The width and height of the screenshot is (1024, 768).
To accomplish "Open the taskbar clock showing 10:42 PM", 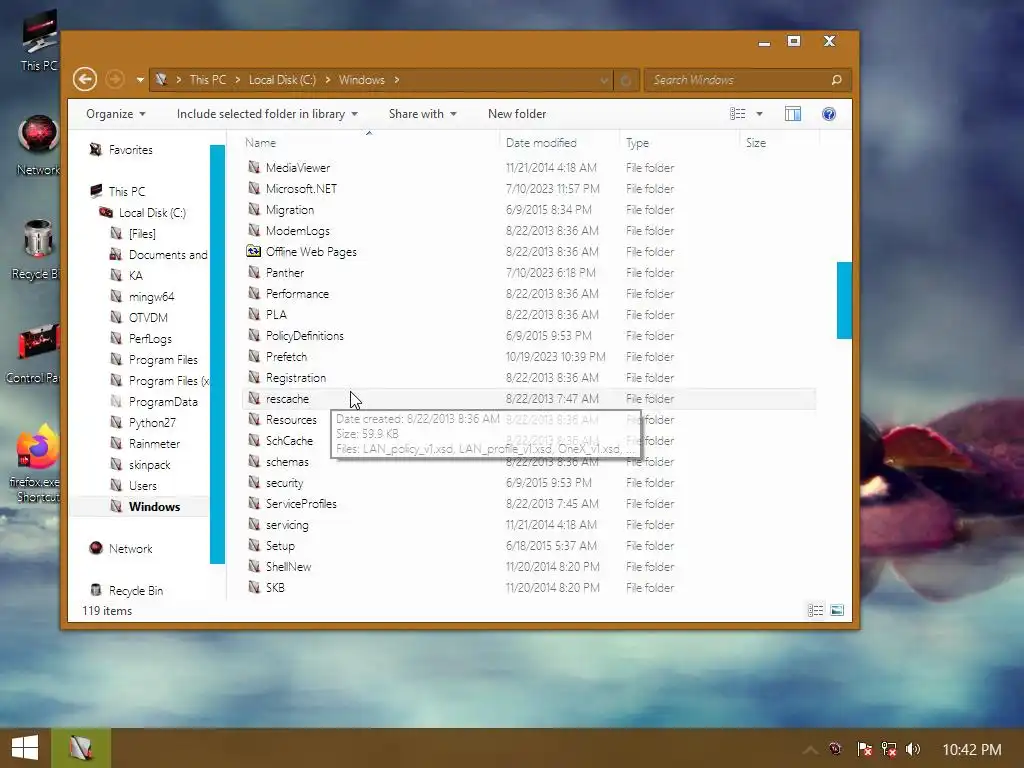I will [972, 749].
